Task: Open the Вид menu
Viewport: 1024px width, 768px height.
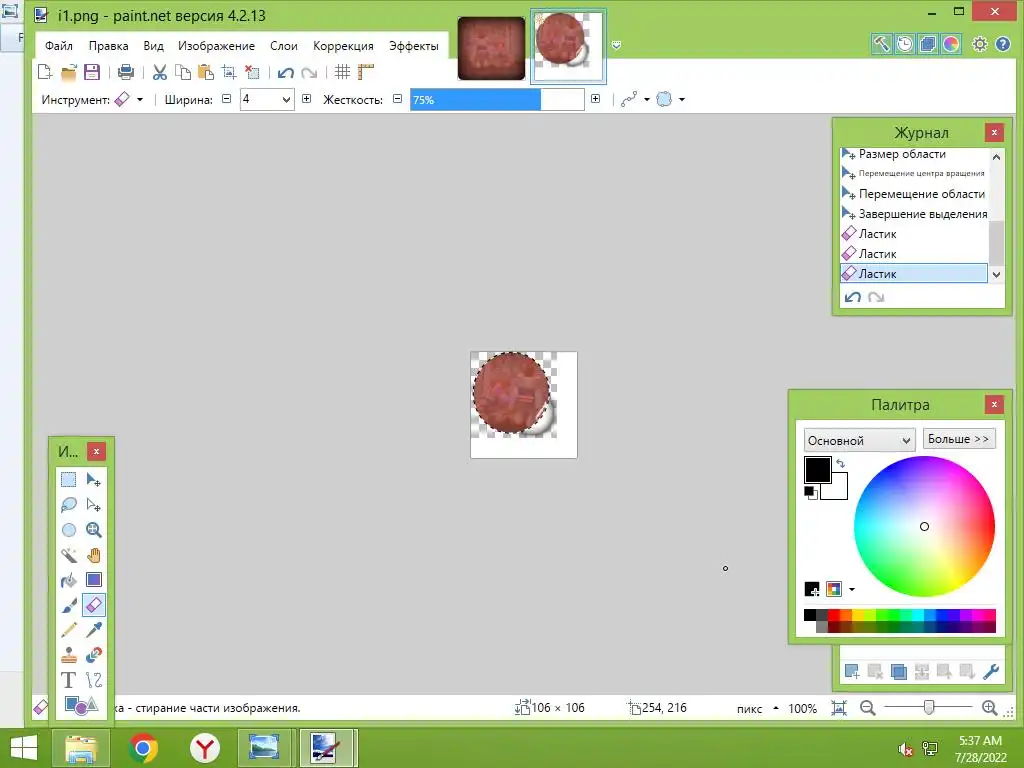Action: [x=153, y=46]
